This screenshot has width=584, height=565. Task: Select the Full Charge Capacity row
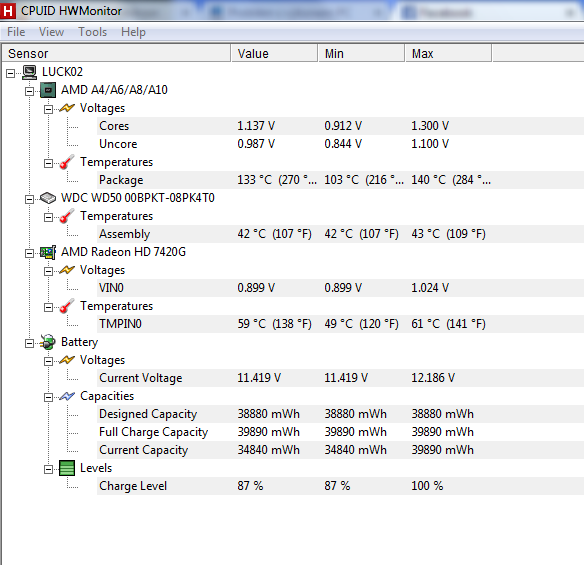coord(340,432)
